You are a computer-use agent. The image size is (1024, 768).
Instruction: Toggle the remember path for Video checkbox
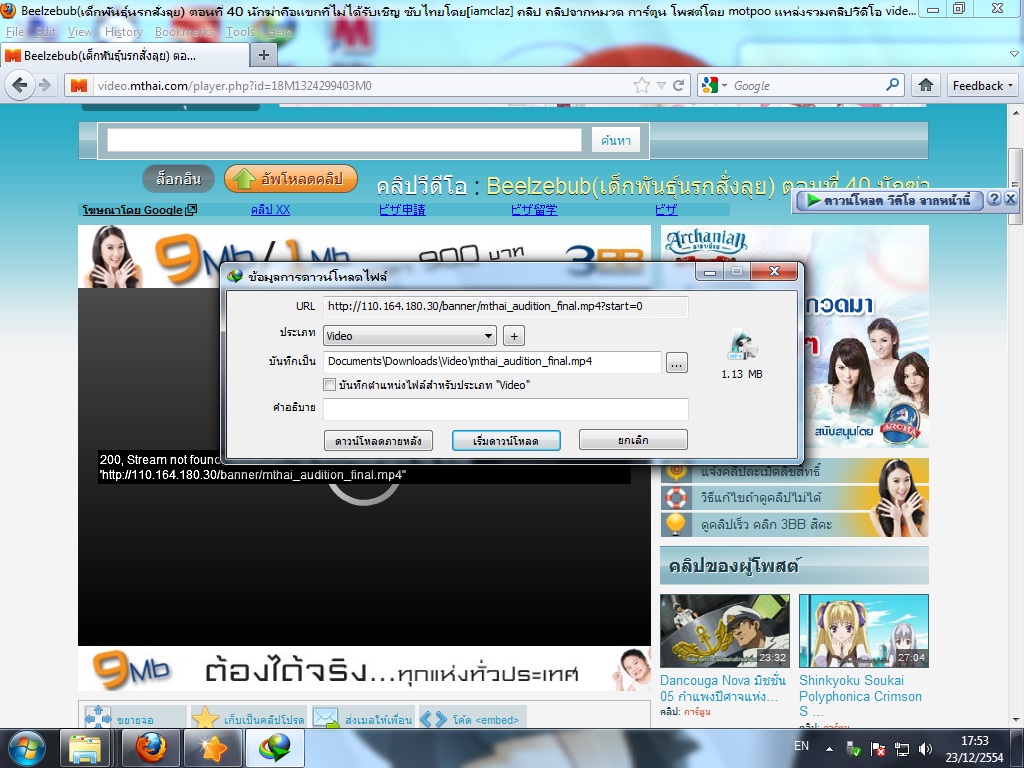330,385
